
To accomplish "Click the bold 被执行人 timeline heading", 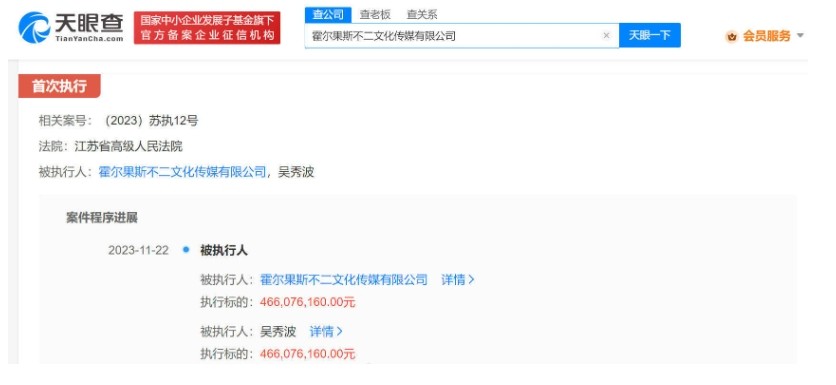I will [223, 250].
